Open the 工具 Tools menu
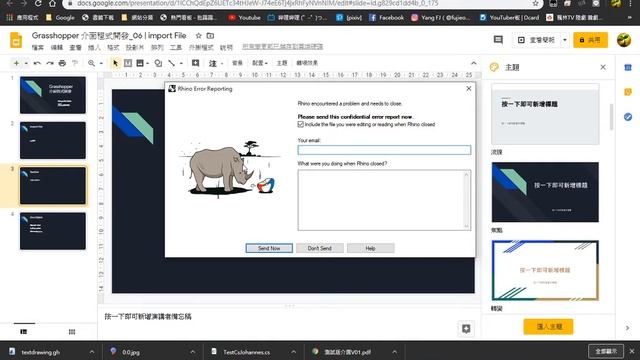The image size is (640, 360). [x=176, y=47]
